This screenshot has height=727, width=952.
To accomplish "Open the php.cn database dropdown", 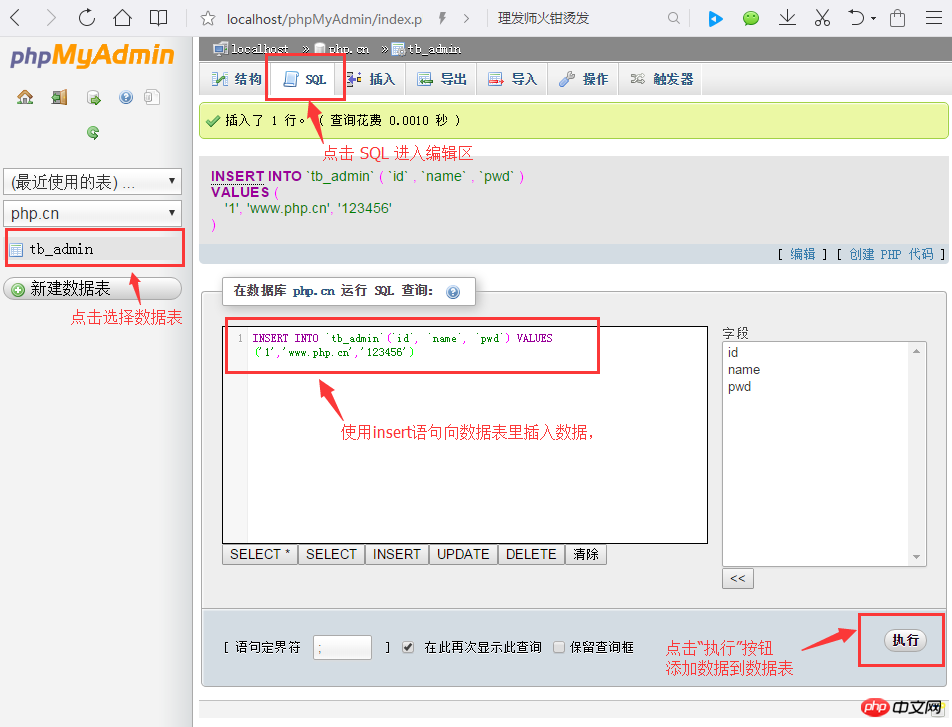I will (92, 212).
